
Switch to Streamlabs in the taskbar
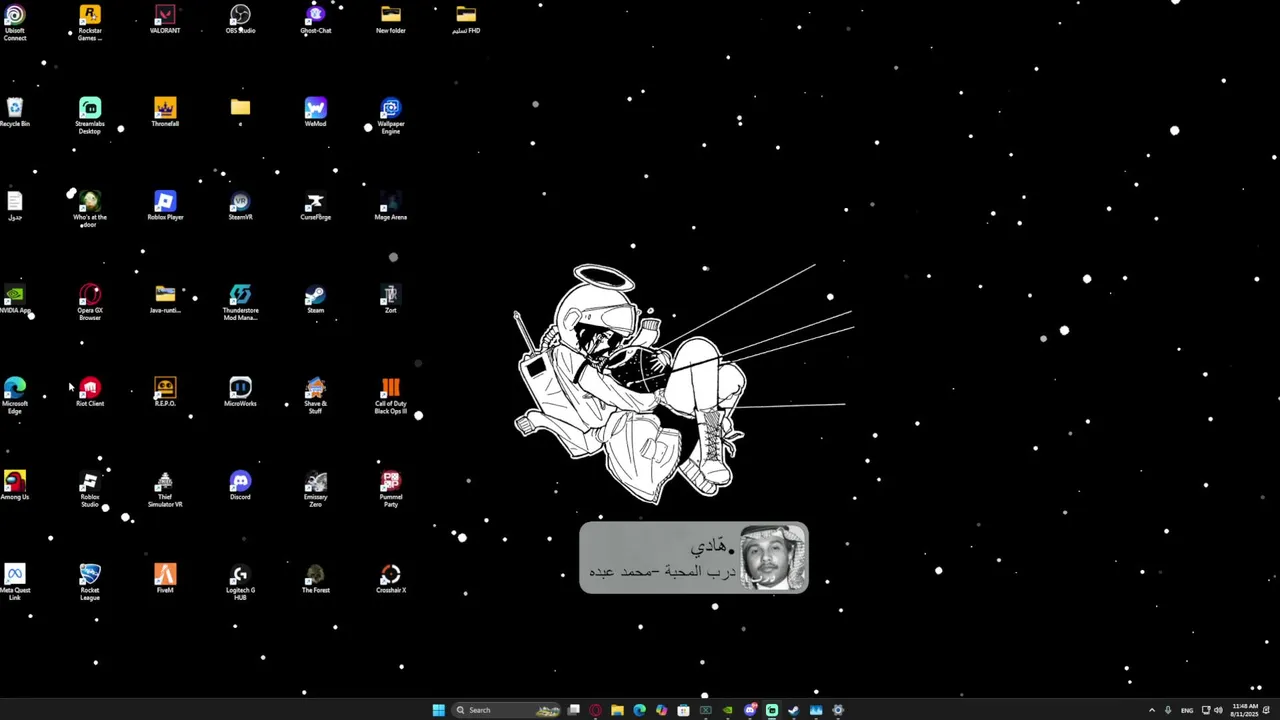point(772,710)
